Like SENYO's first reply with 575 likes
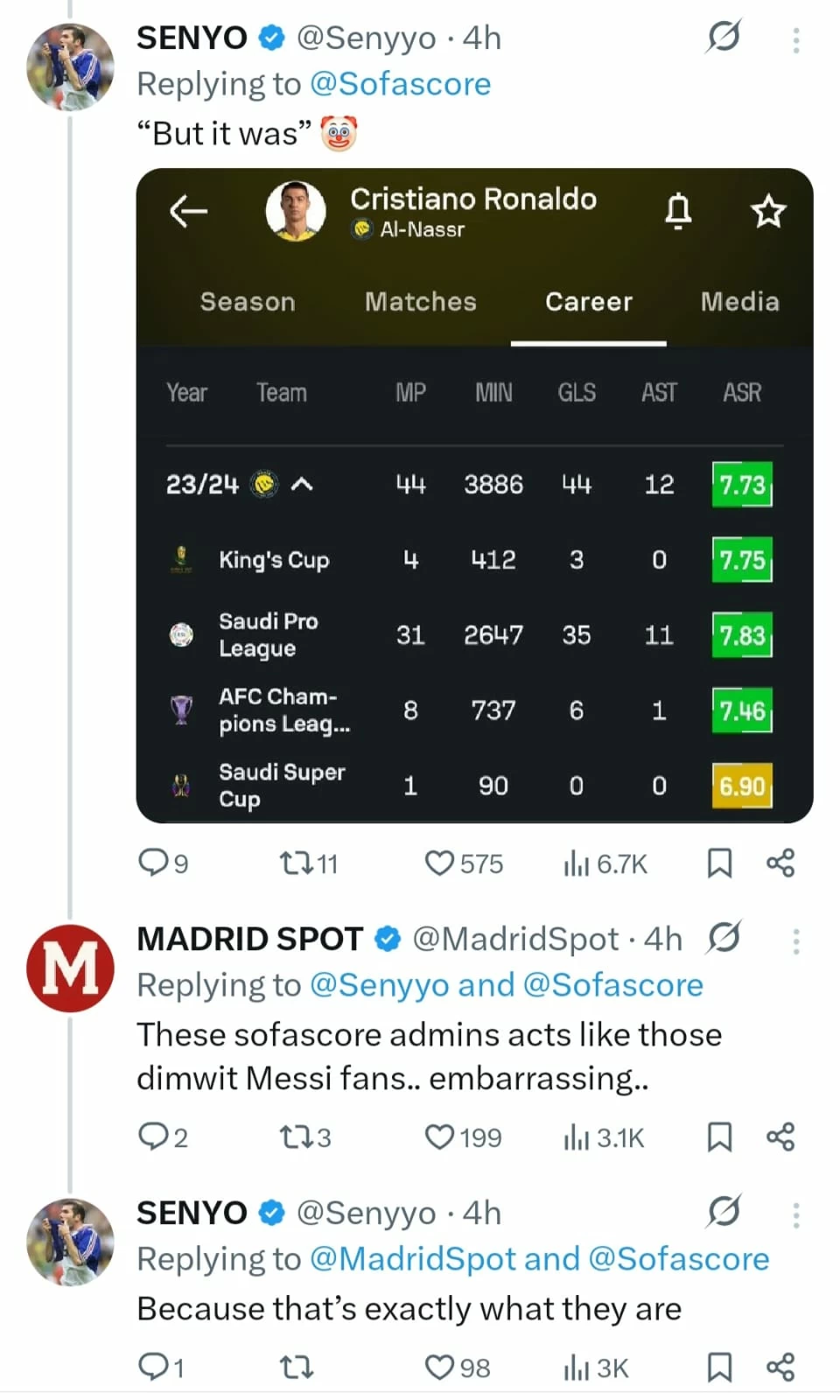 tap(440, 864)
